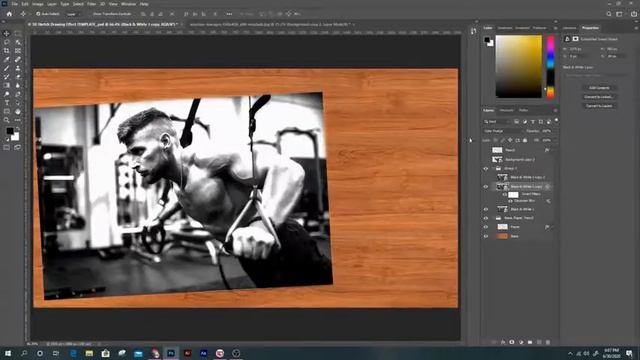Hide the Paper layer
The width and height of the screenshot is (640, 360).
pos(486,227)
